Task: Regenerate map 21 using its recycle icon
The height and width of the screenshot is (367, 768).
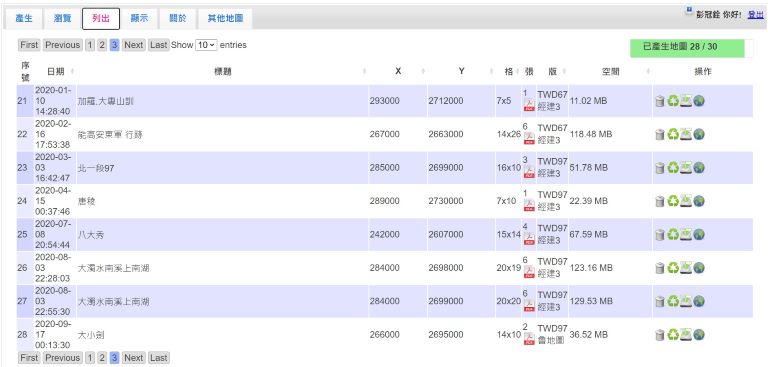Action: [x=673, y=101]
